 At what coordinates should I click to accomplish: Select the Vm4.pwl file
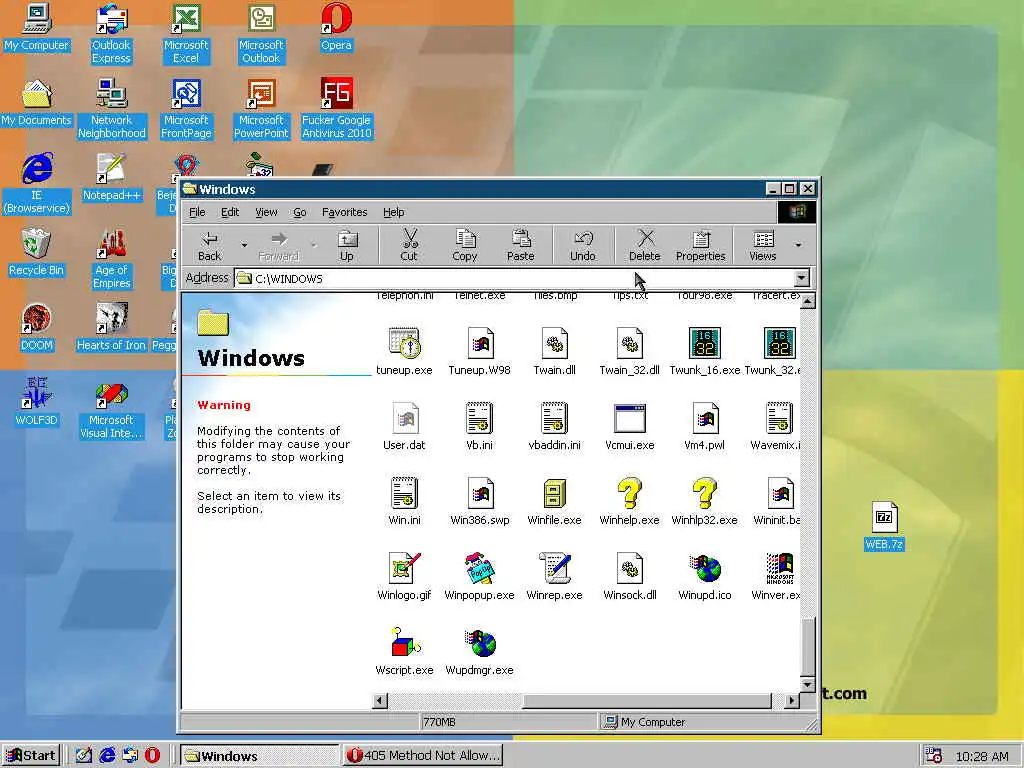(x=705, y=426)
